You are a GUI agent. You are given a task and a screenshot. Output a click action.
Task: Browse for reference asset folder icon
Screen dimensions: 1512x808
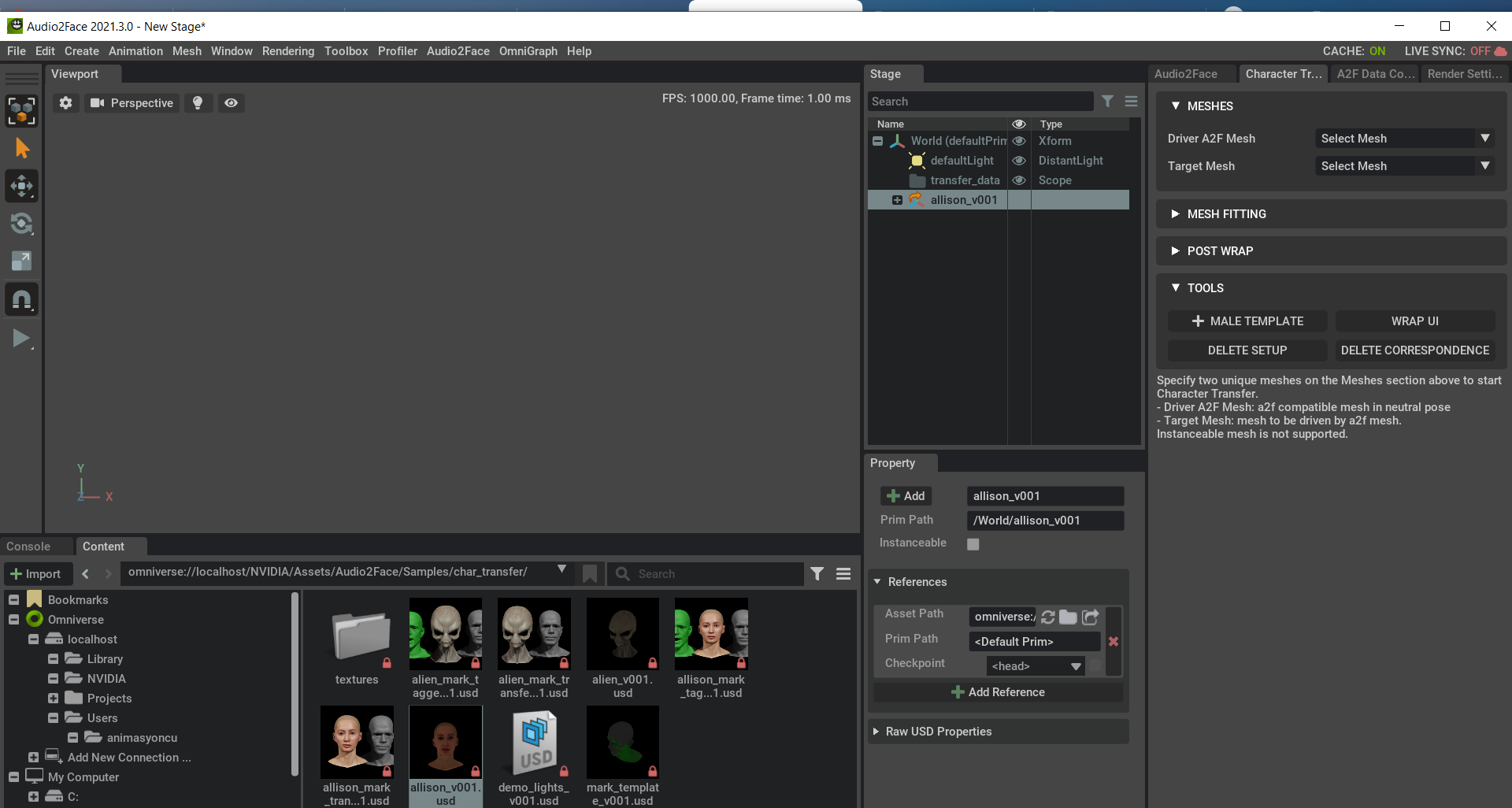click(x=1069, y=617)
